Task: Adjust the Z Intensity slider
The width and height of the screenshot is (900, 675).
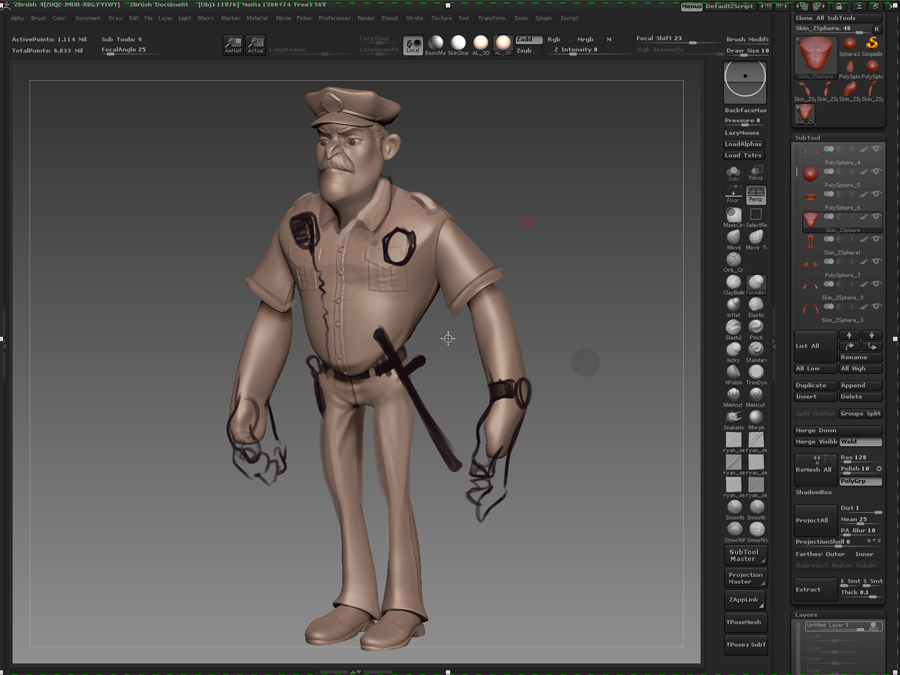Action: click(x=589, y=51)
